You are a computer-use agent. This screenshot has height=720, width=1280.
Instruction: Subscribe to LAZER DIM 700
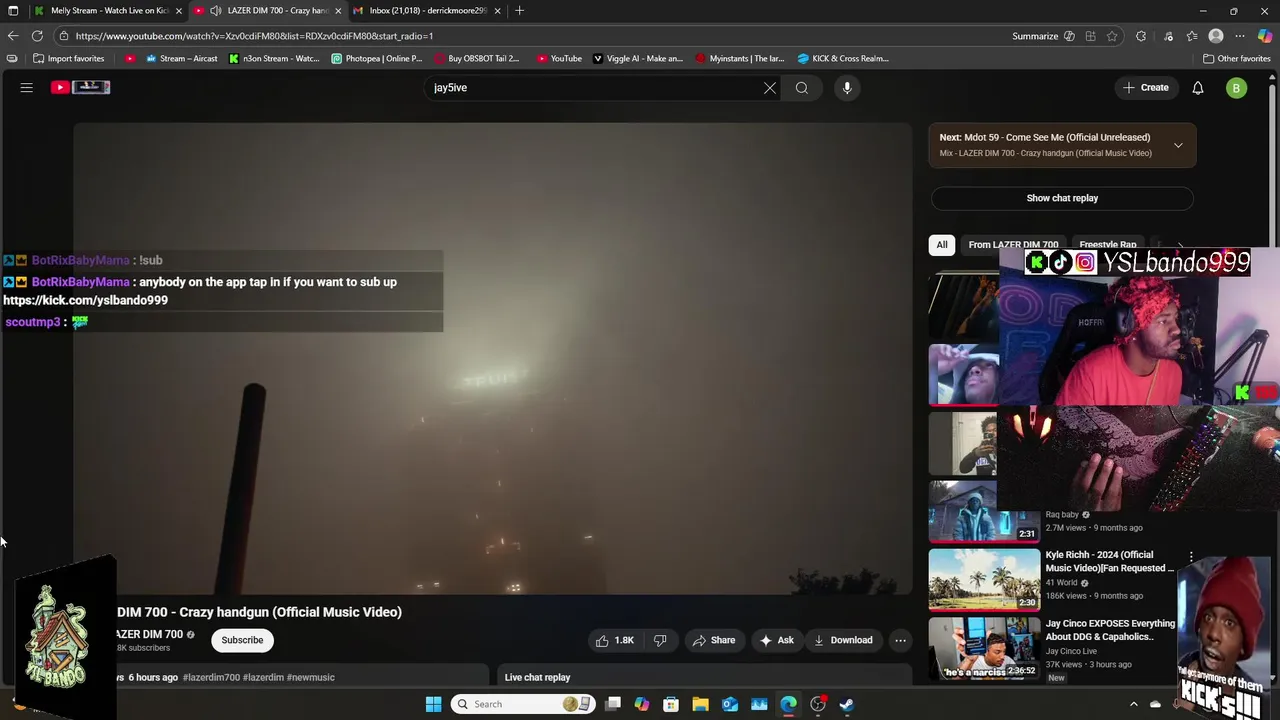pos(242,640)
